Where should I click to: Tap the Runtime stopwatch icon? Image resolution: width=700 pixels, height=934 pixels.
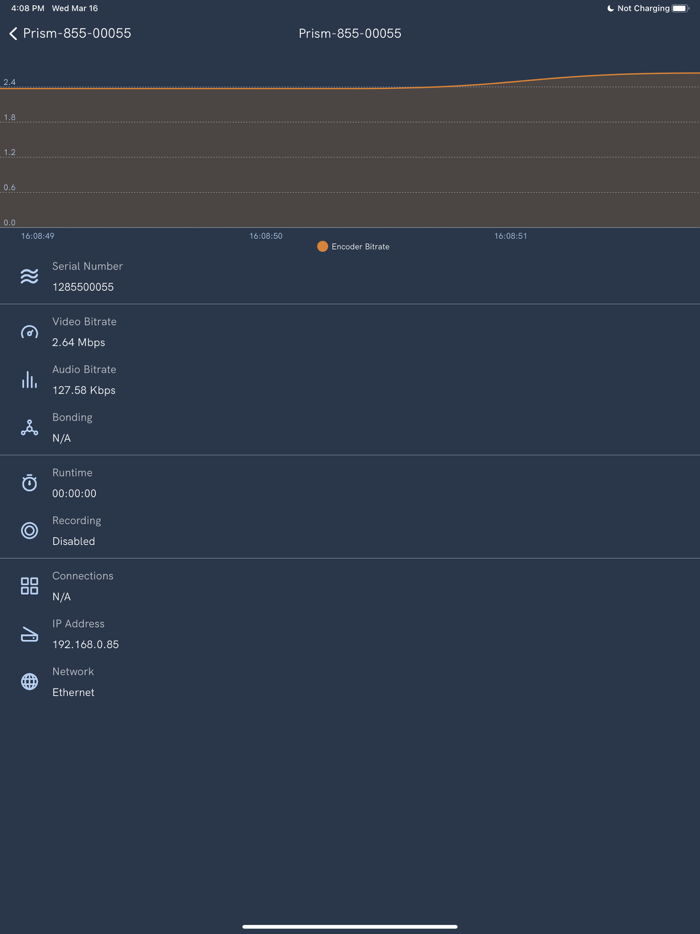point(29,482)
